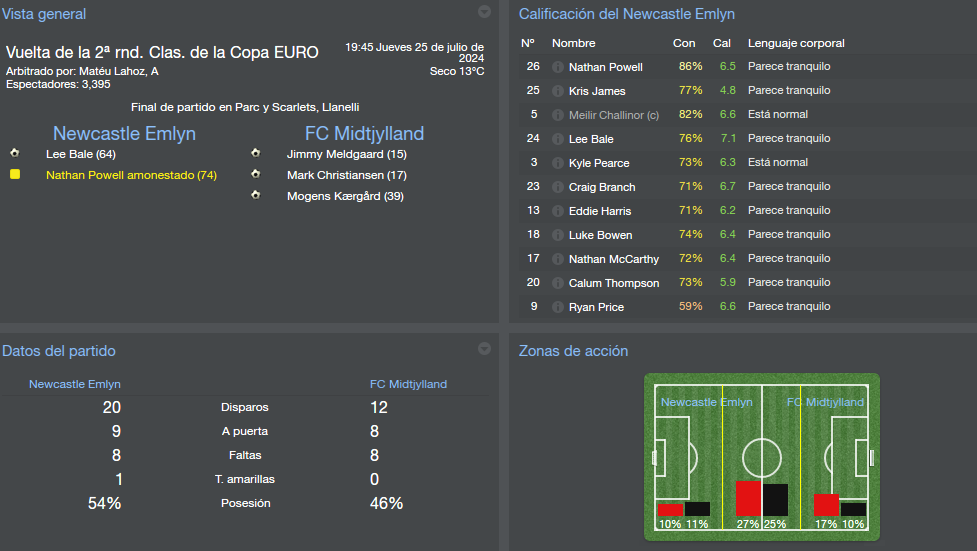This screenshot has width=977, height=551.
Task: Expand the Vista general panel dropdown arrow
Action: [484, 12]
